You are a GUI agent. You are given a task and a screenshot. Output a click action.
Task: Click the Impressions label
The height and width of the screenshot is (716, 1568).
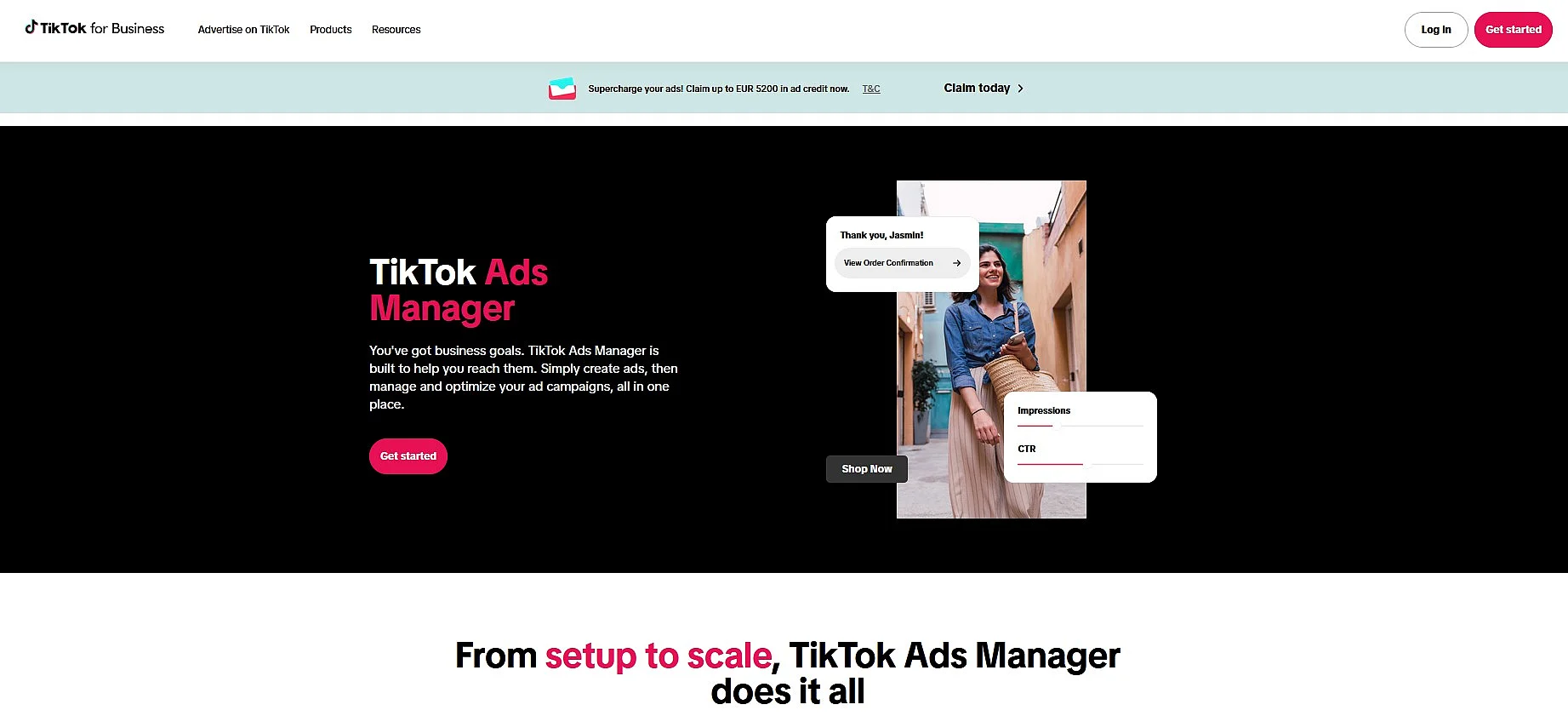point(1044,410)
